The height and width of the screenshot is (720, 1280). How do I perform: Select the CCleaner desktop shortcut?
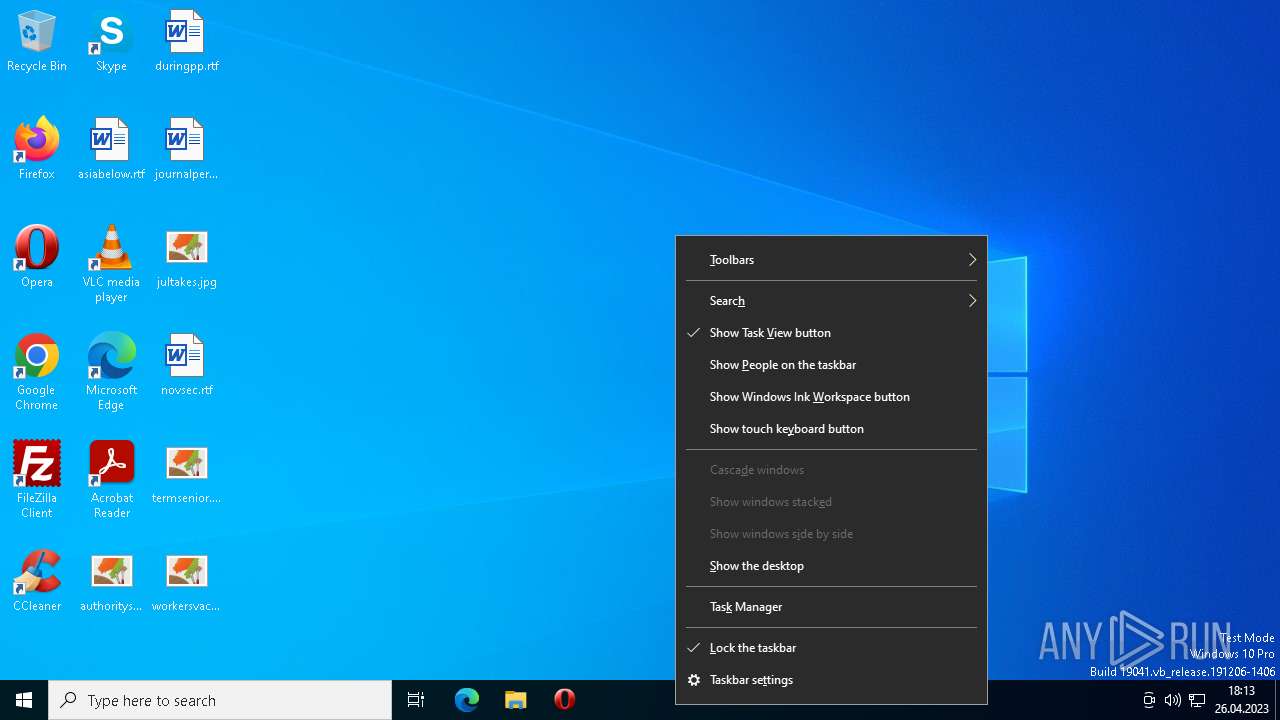(37, 581)
